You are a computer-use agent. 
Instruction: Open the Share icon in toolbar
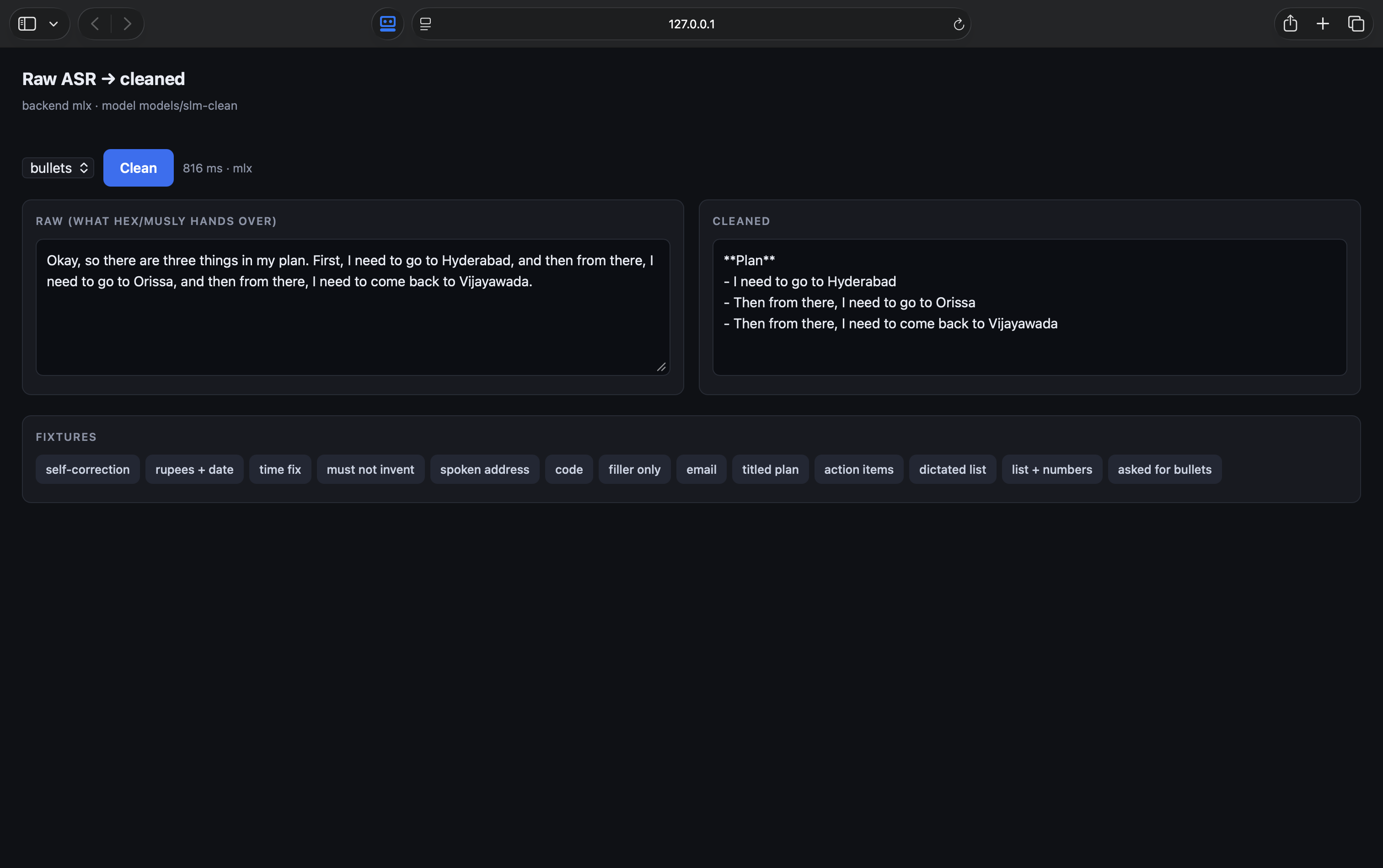(x=1290, y=23)
